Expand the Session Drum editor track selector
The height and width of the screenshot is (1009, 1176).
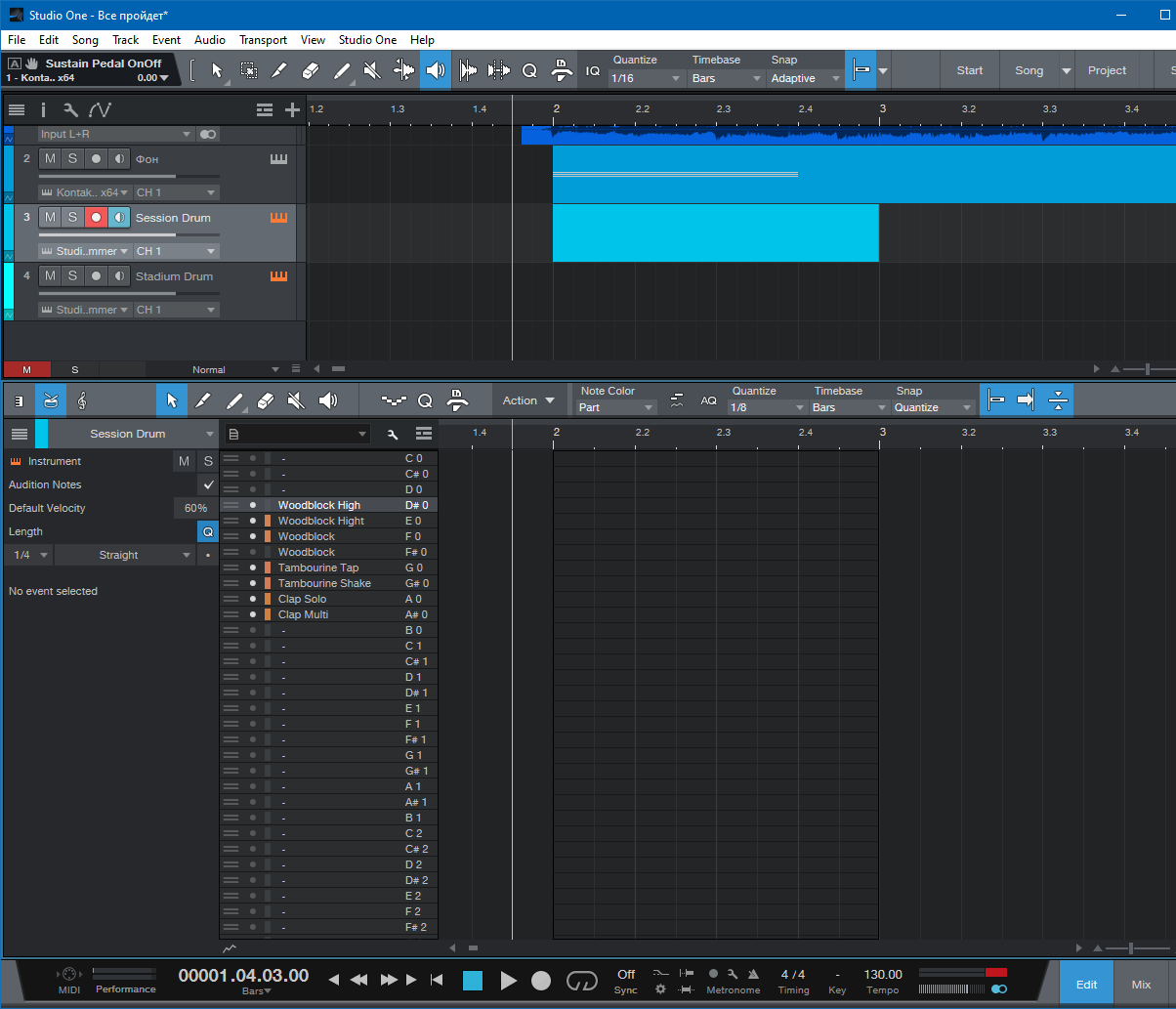(x=134, y=434)
